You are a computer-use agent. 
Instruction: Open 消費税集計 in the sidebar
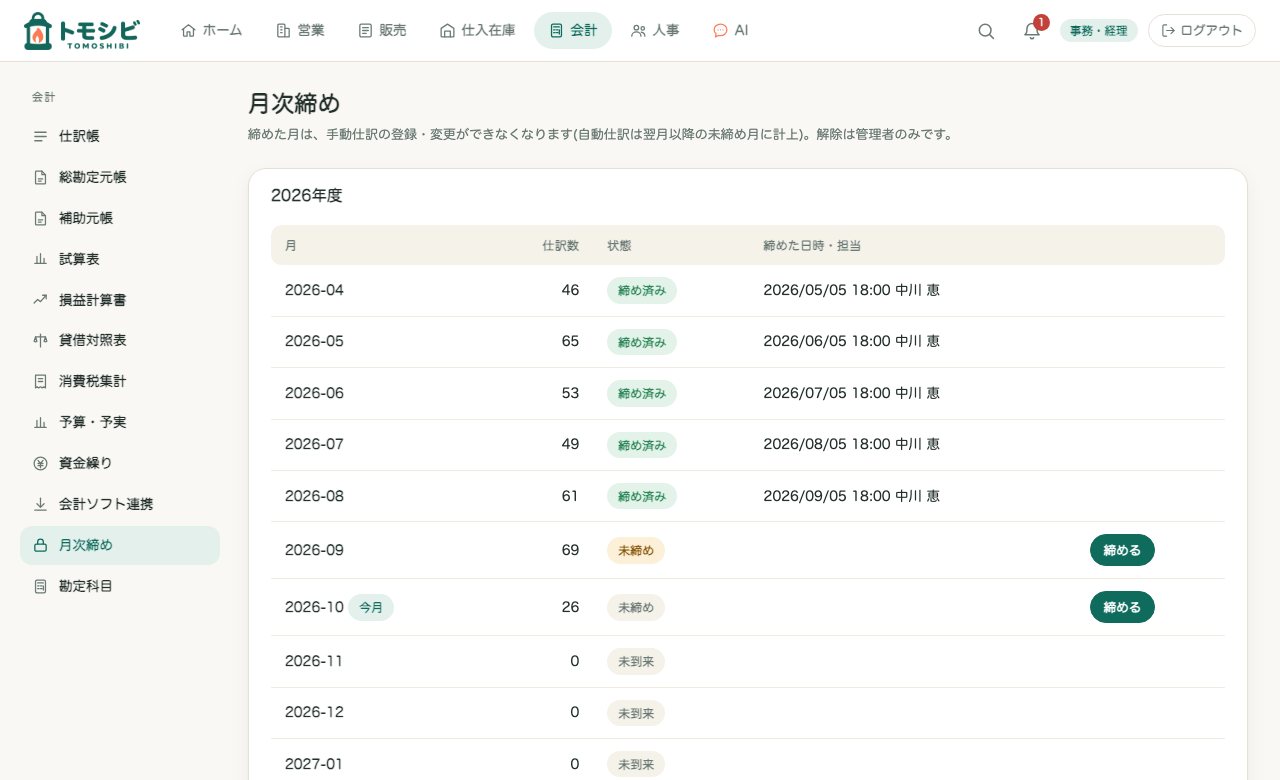120,381
